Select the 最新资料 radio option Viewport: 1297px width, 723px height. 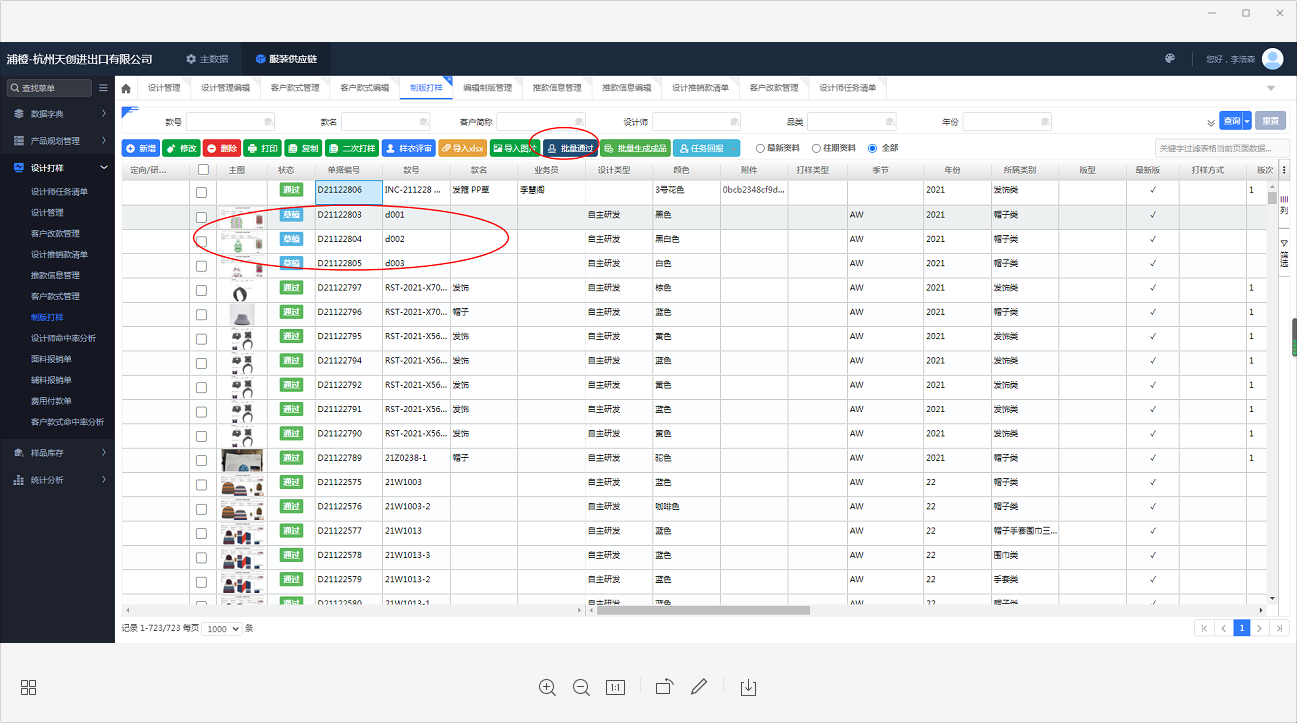point(761,148)
